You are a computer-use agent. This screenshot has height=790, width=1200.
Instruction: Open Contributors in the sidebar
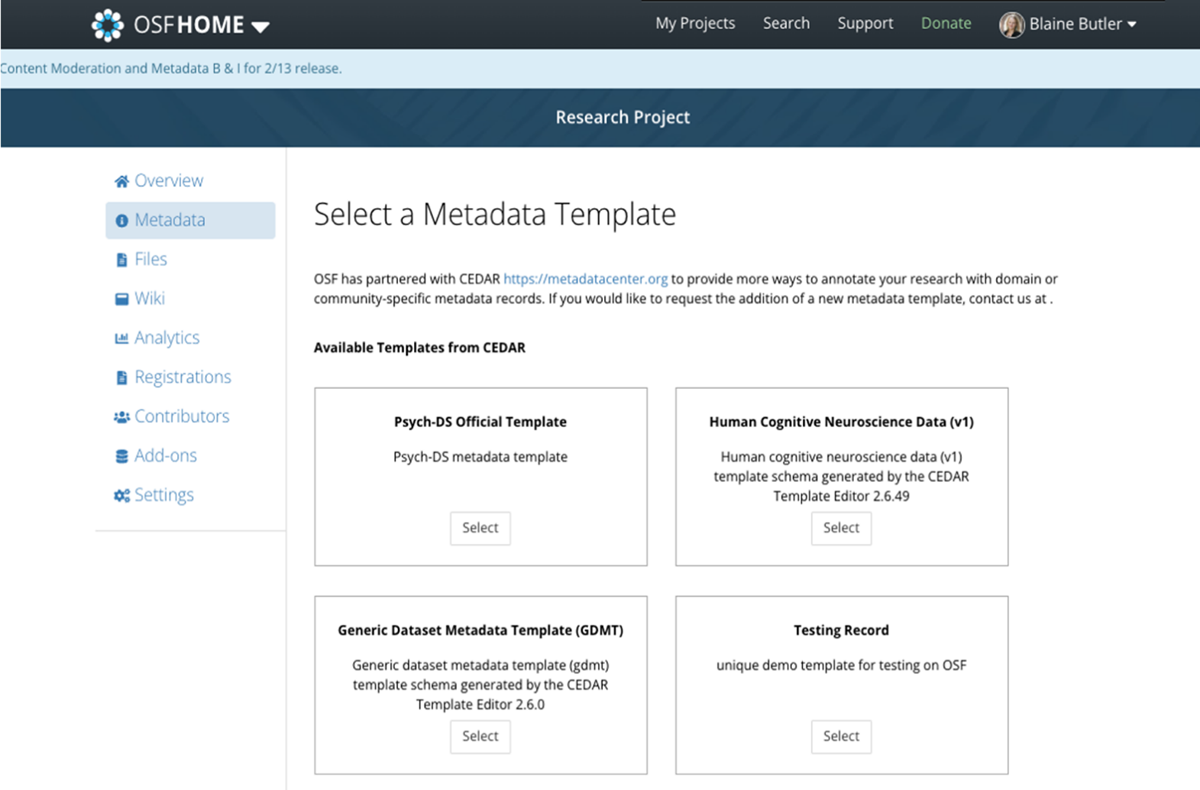[182, 416]
